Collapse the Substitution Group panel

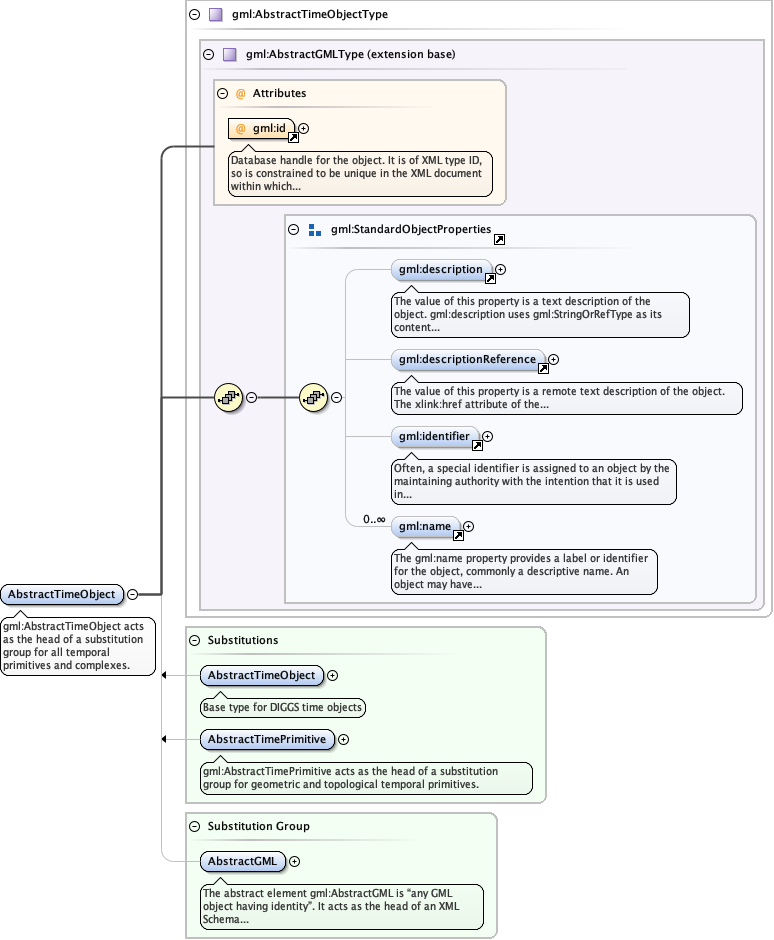tap(193, 826)
